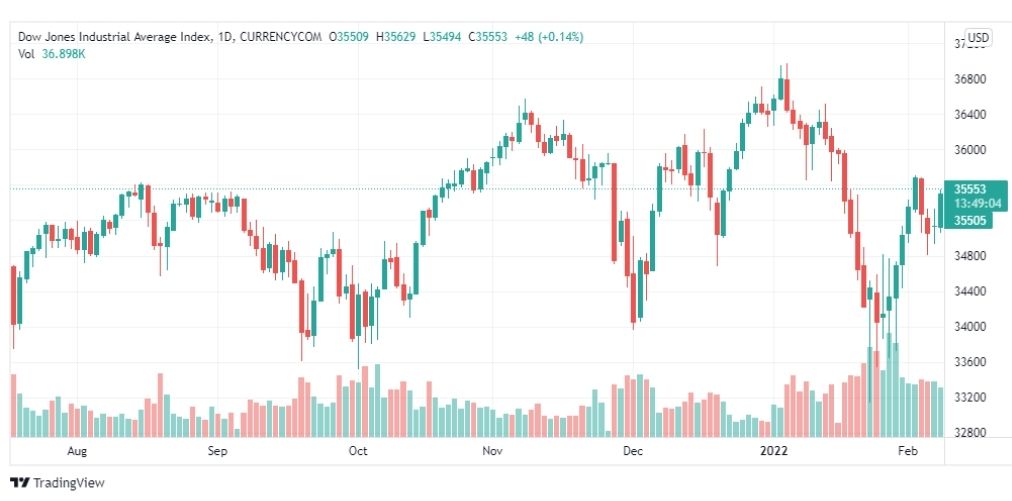
Task: Click the TradingView logo icon
Action: point(19,483)
